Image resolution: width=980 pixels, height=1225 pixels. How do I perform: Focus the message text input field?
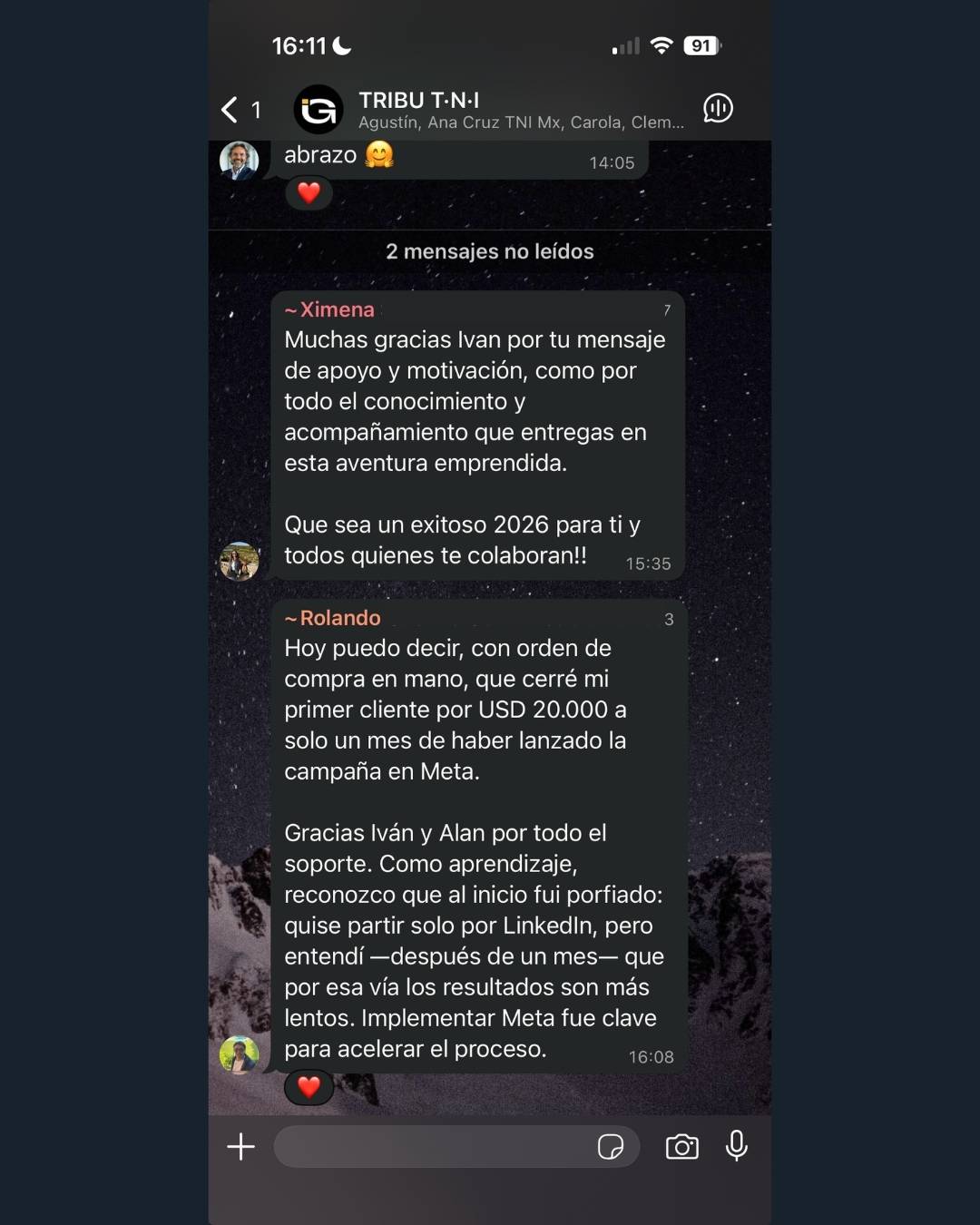(x=434, y=1147)
